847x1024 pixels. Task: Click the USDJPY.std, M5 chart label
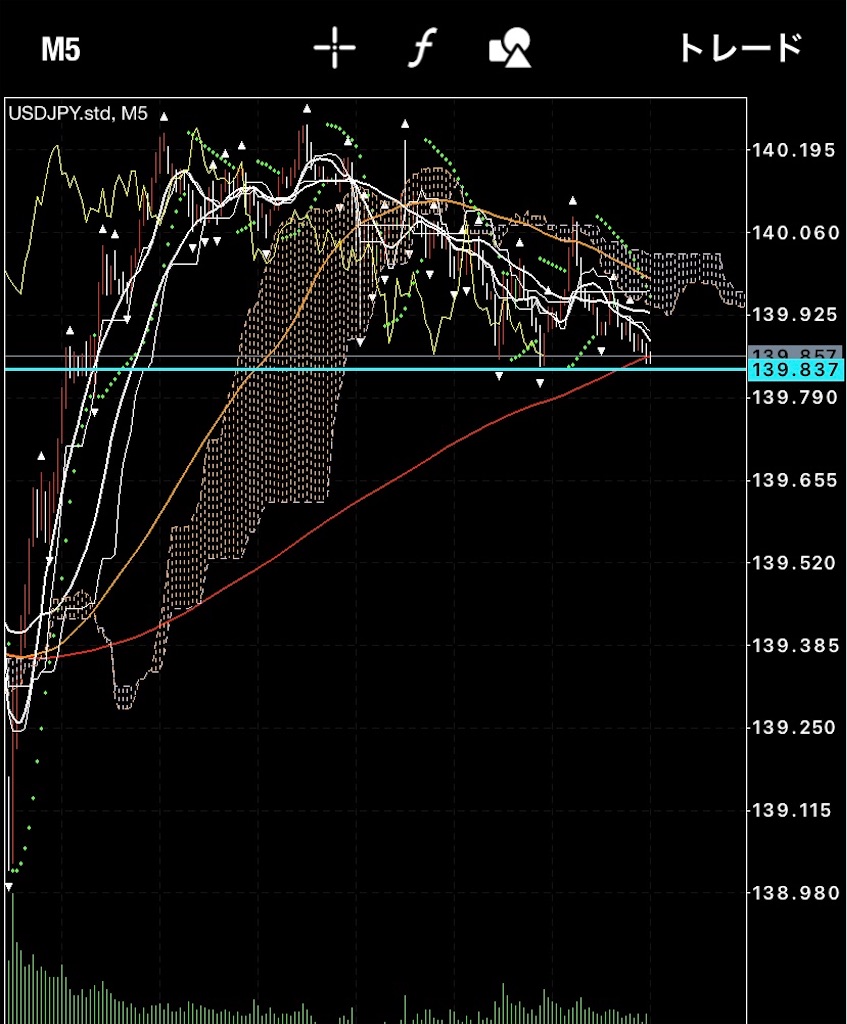tap(78, 114)
